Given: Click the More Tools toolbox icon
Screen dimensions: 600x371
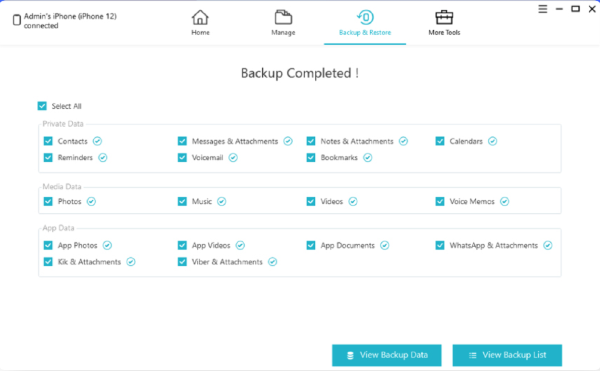Looking at the screenshot, I should [444, 18].
